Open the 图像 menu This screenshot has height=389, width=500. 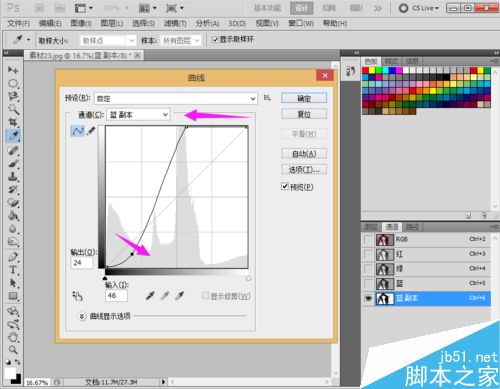coord(81,23)
